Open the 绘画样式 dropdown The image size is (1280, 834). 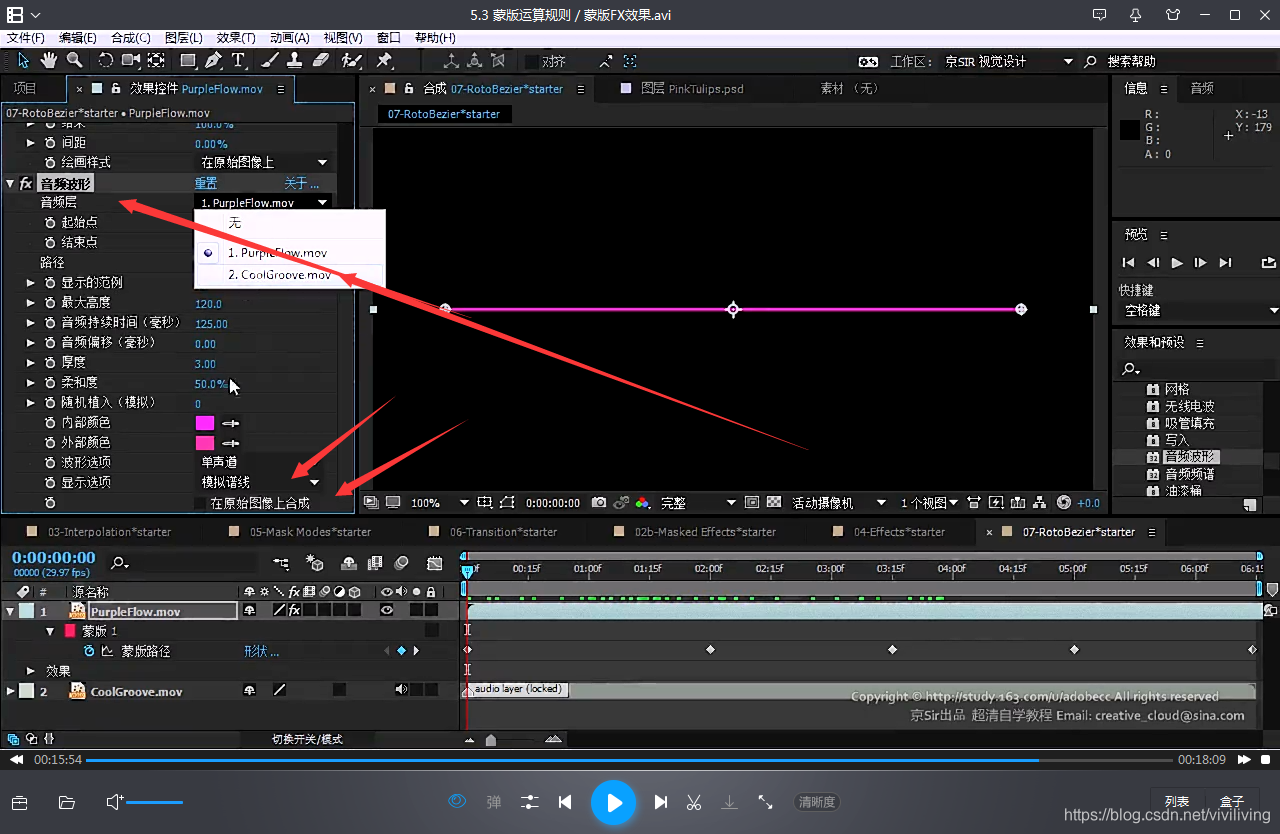[264, 162]
